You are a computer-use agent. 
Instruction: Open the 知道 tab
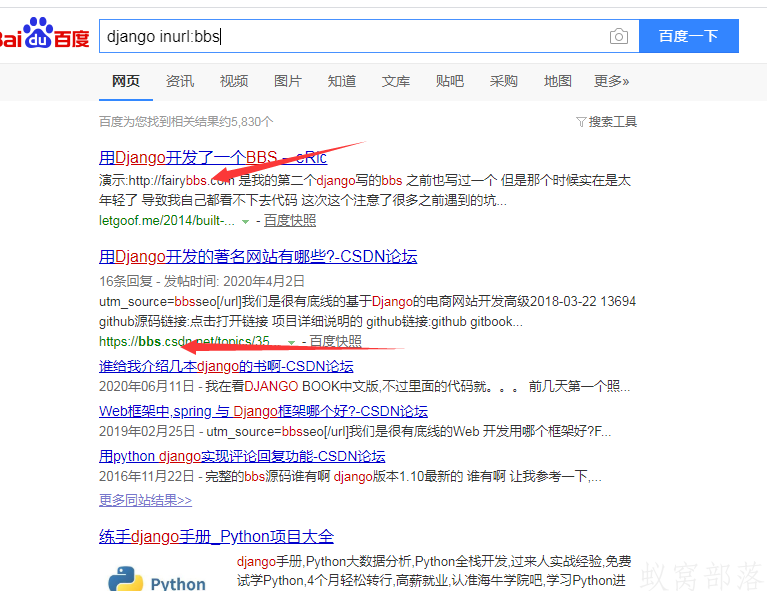point(342,81)
